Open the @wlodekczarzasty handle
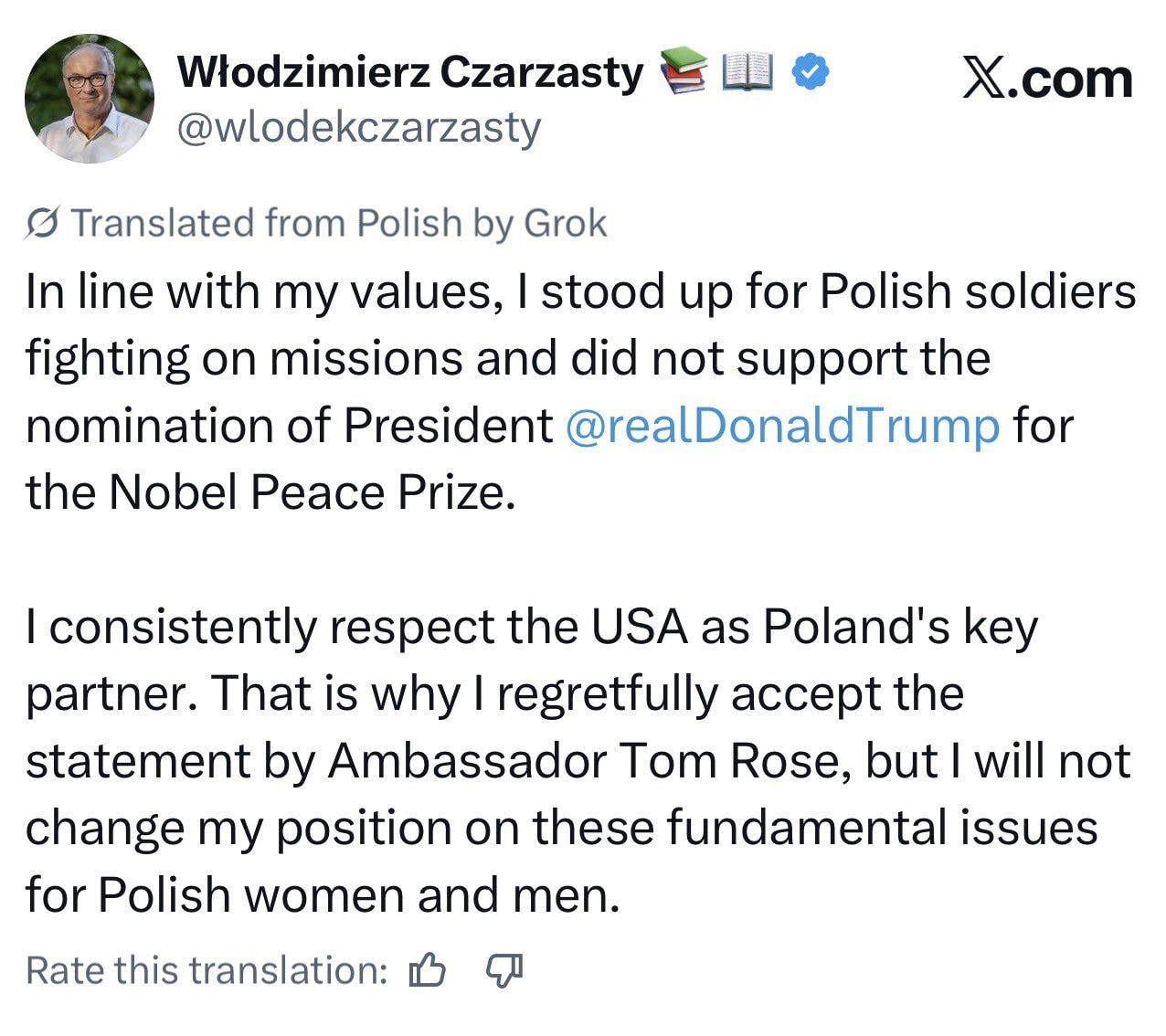 358,128
